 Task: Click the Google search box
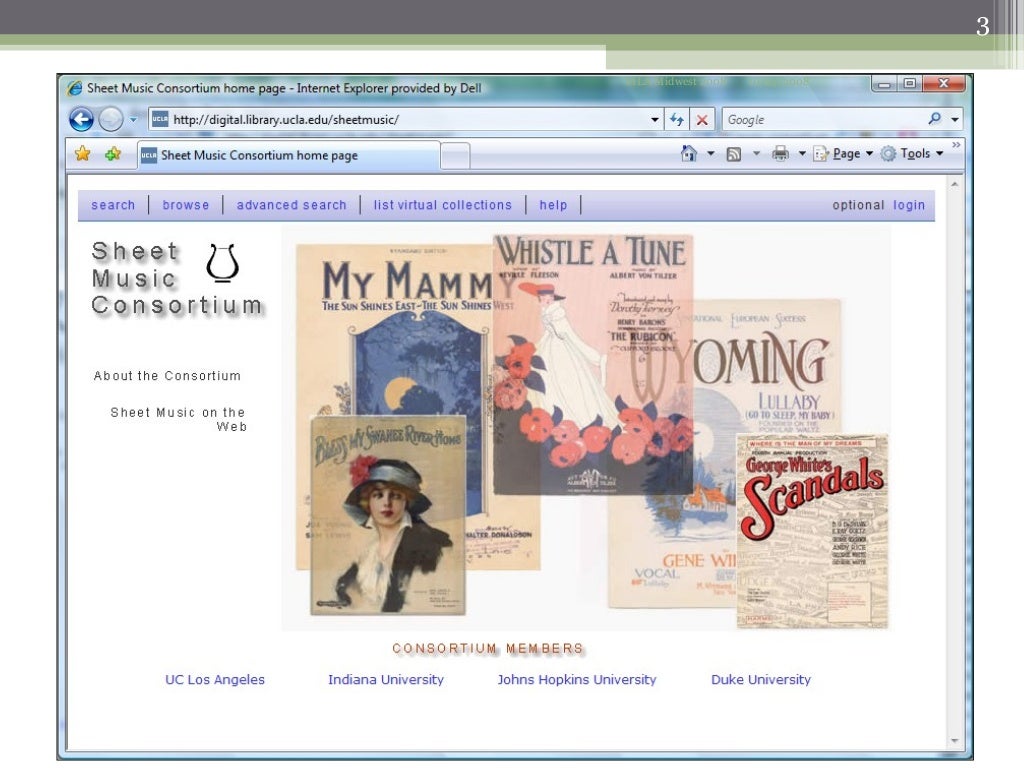pos(824,120)
